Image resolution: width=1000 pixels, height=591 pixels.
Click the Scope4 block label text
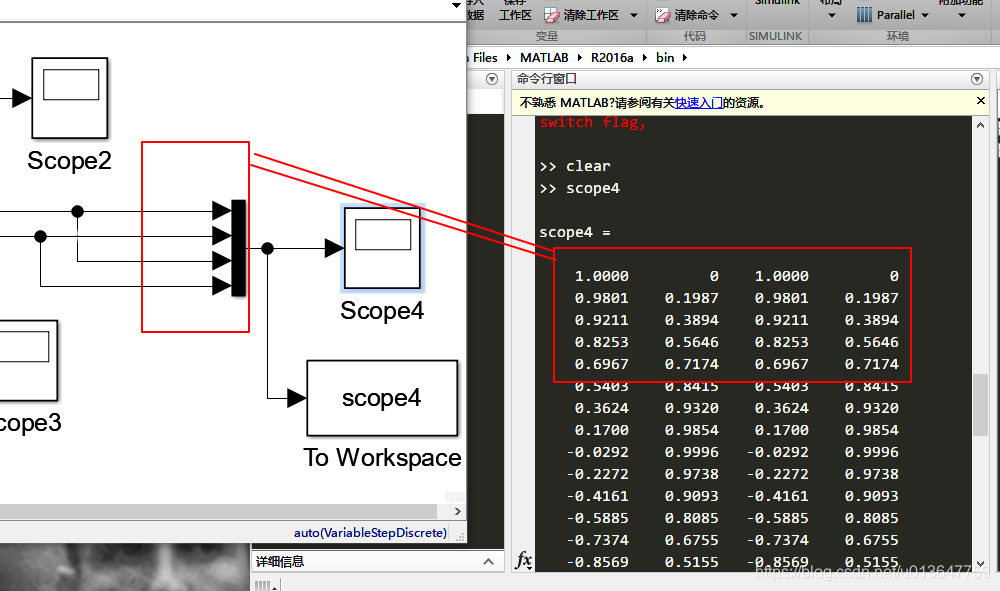click(382, 311)
